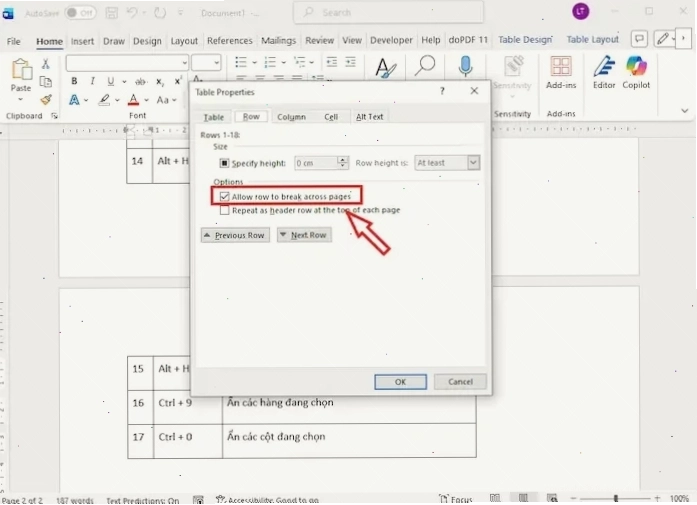
Task: Confirm dialog with OK button
Action: pyautogui.click(x=401, y=382)
